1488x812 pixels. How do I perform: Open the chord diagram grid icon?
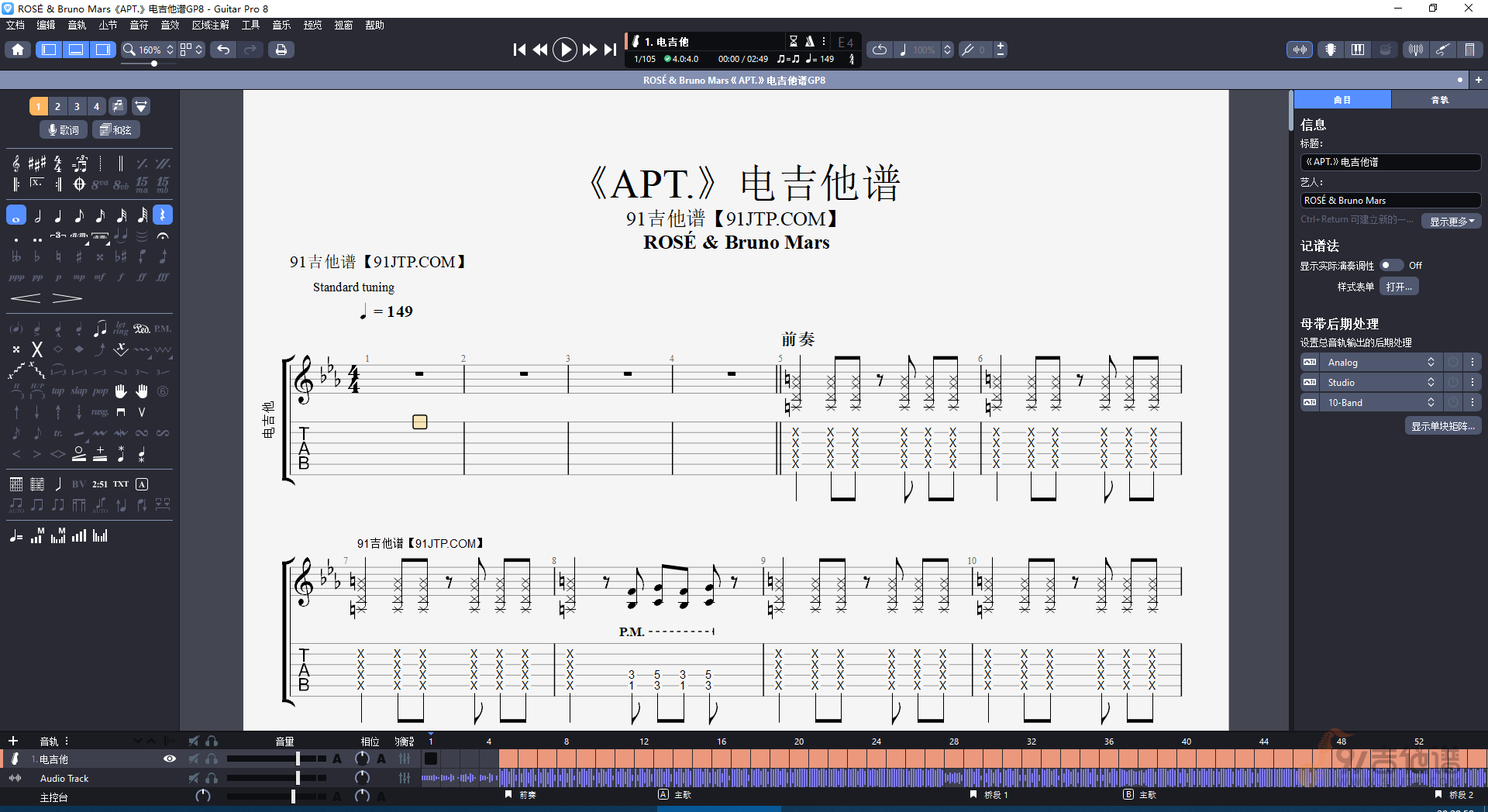tap(16, 484)
